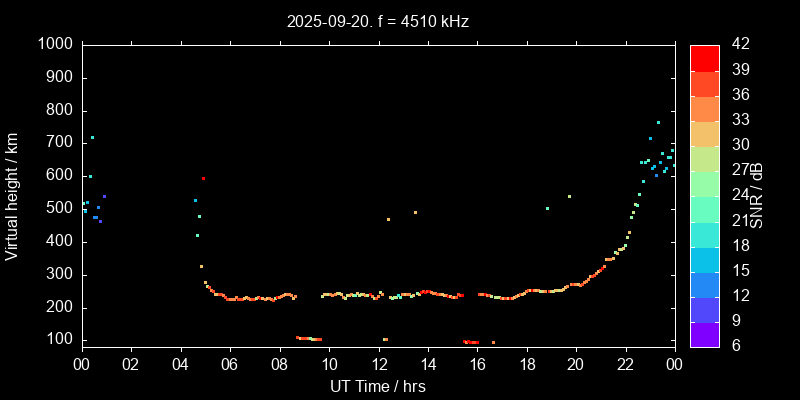
Task: Select the 06 tick on the time axis
Action: click(230, 363)
